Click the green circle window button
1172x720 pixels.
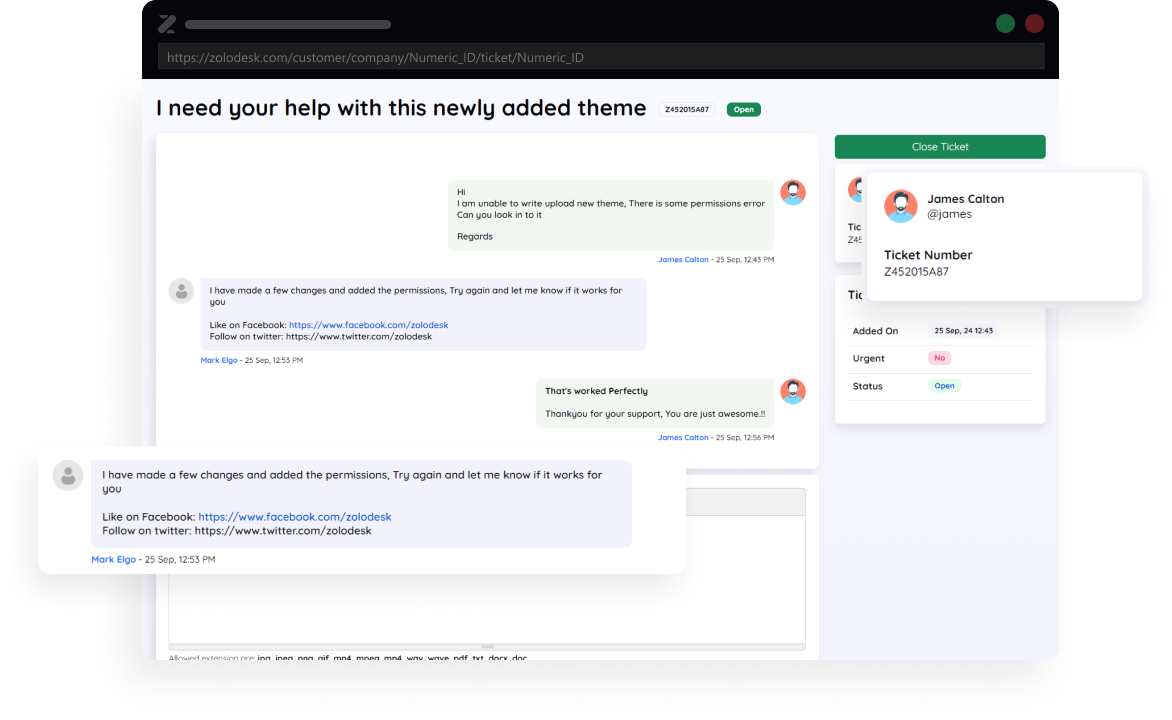[x=1005, y=24]
